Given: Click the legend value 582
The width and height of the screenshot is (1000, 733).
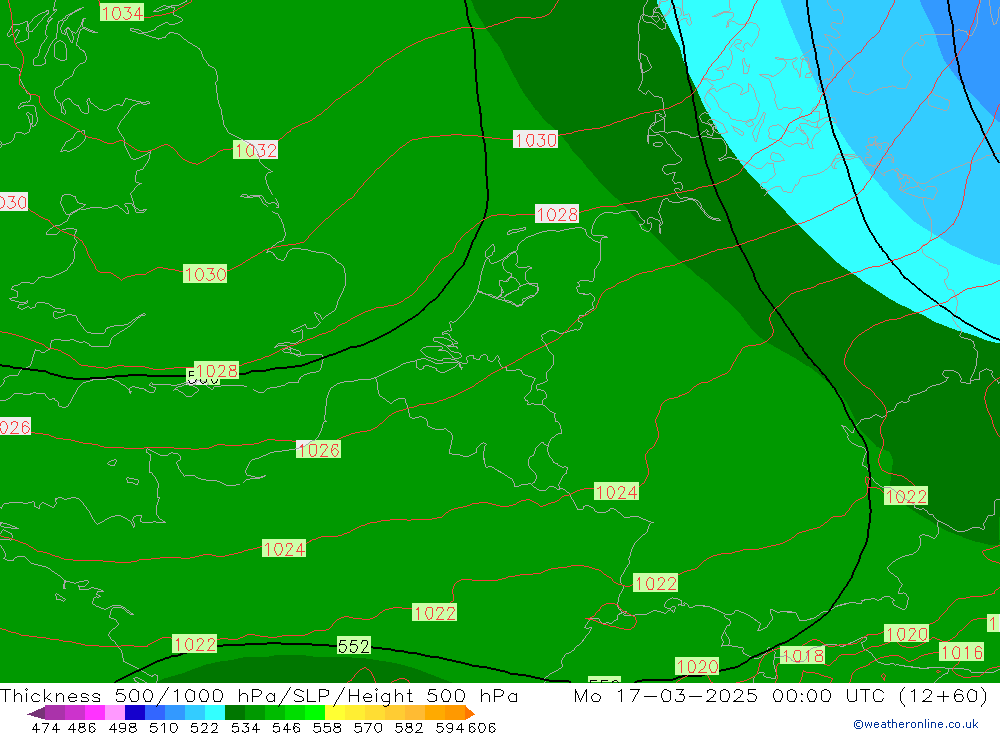Looking at the screenshot, I should pyautogui.click(x=408, y=728).
